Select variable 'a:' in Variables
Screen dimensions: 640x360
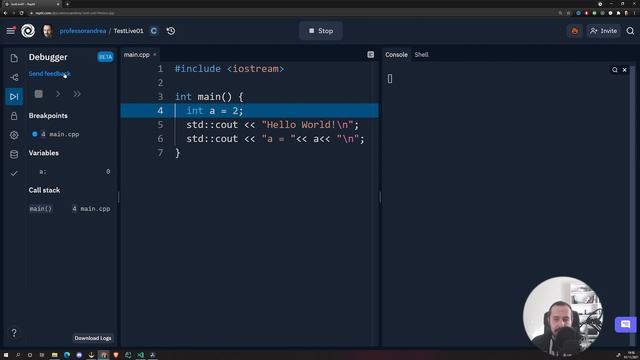pos(43,171)
